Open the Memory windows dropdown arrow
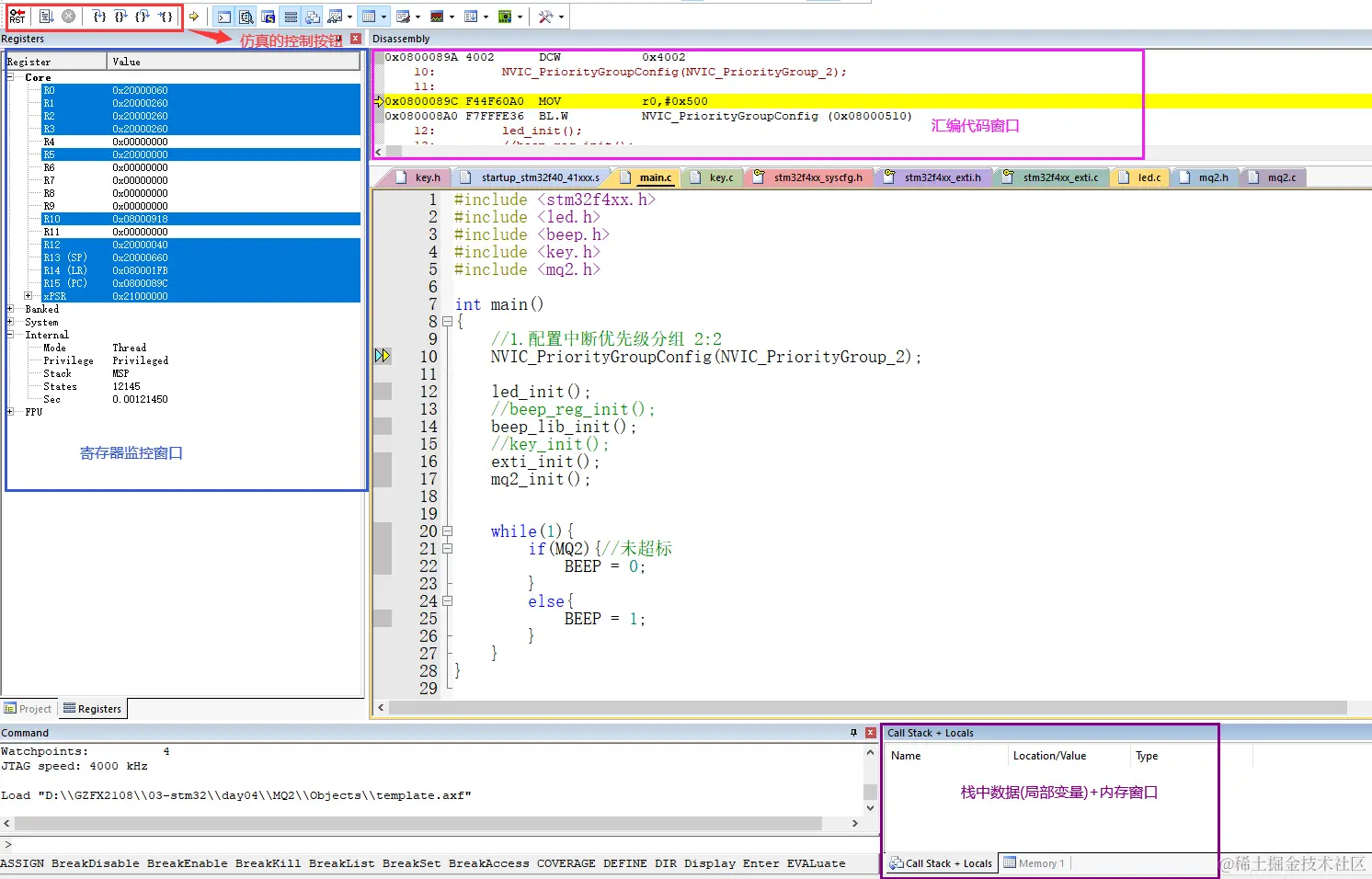 383,17
